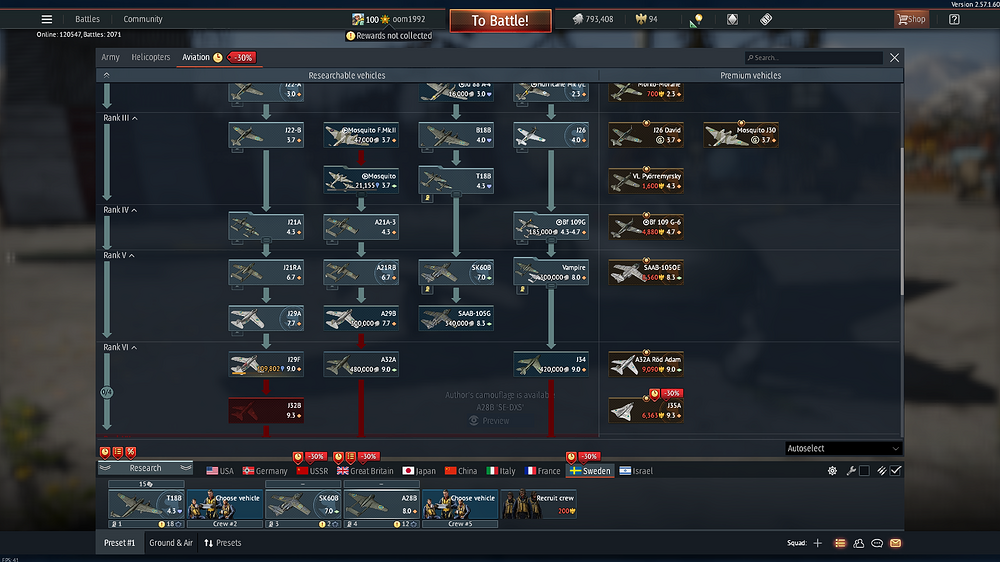Image resolution: width=1000 pixels, height=562 pixels.
Task: Open the gear settings icon near nations
Action: [832, 471]
